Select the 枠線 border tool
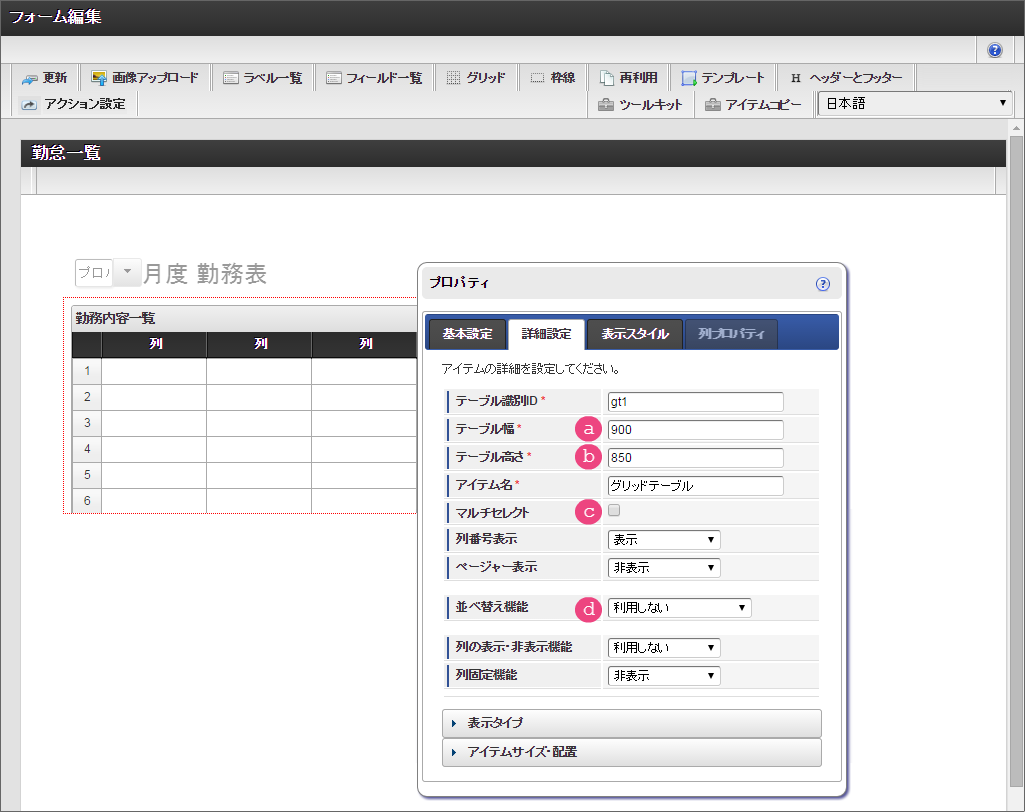Screen dimensions: 1025x812 point(552,78)
